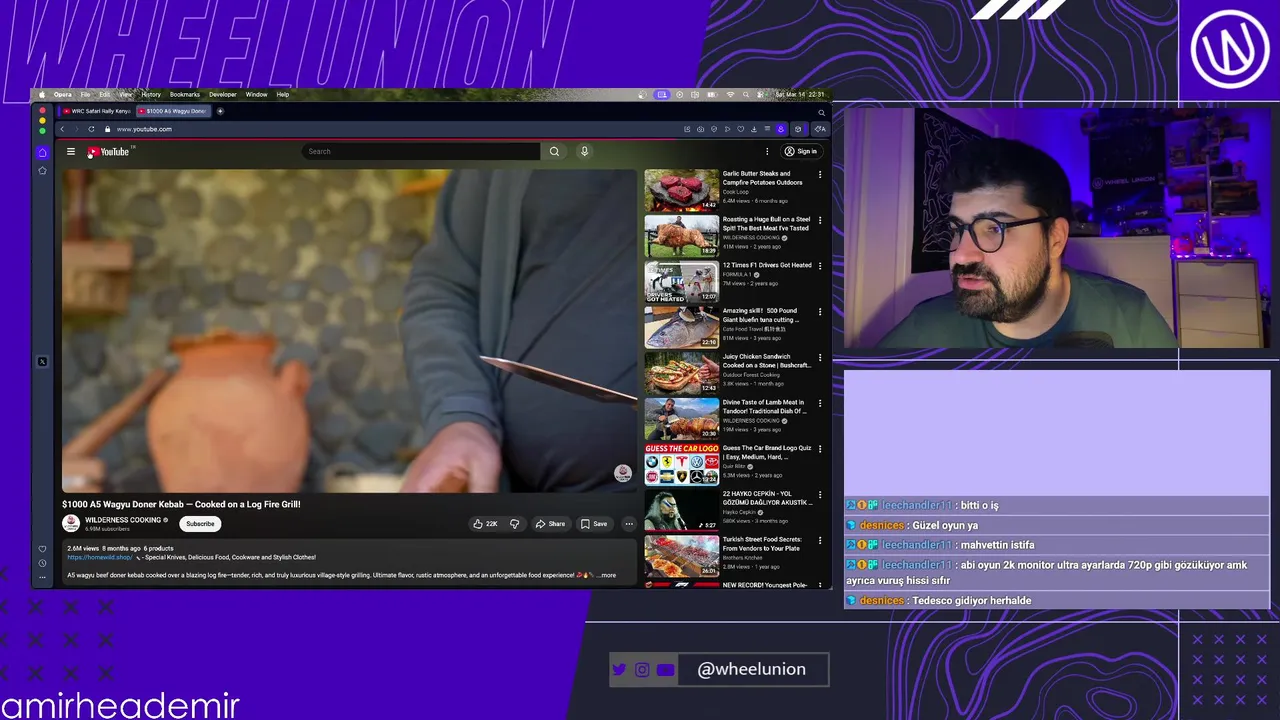Viewport: 1280px width, 720px height.
Task: Open the File menu
Action: [85, 94]
